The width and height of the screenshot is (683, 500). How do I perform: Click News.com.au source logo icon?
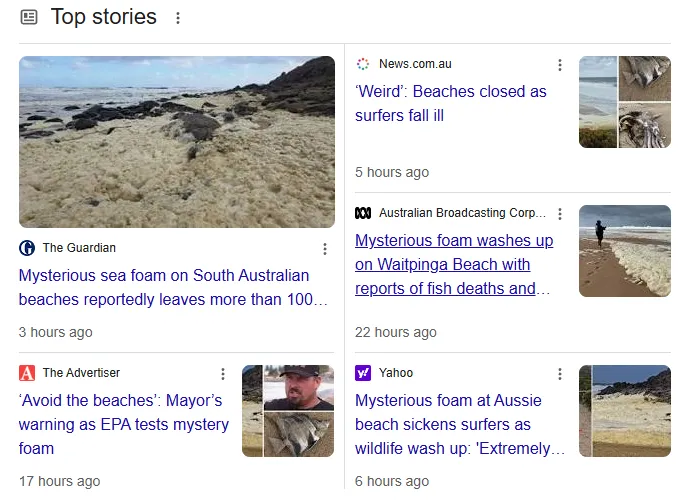point(363,64)
